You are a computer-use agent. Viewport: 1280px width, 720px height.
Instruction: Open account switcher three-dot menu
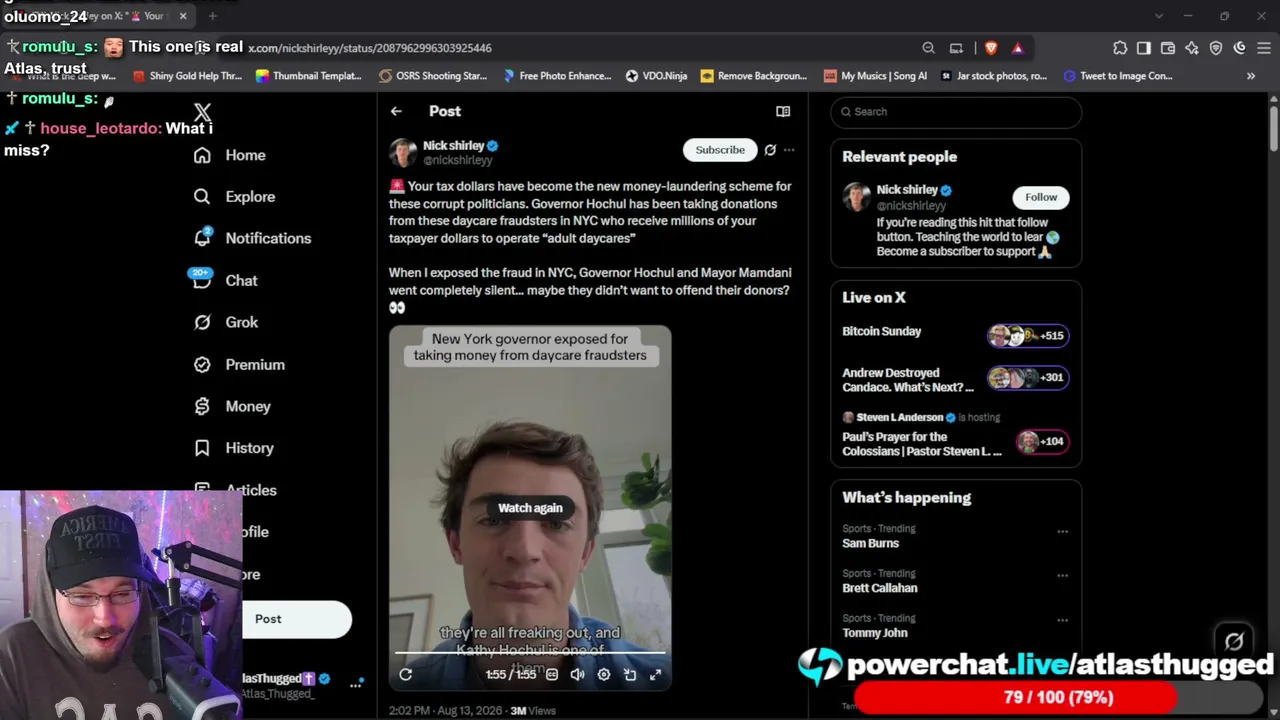[355, 685]
